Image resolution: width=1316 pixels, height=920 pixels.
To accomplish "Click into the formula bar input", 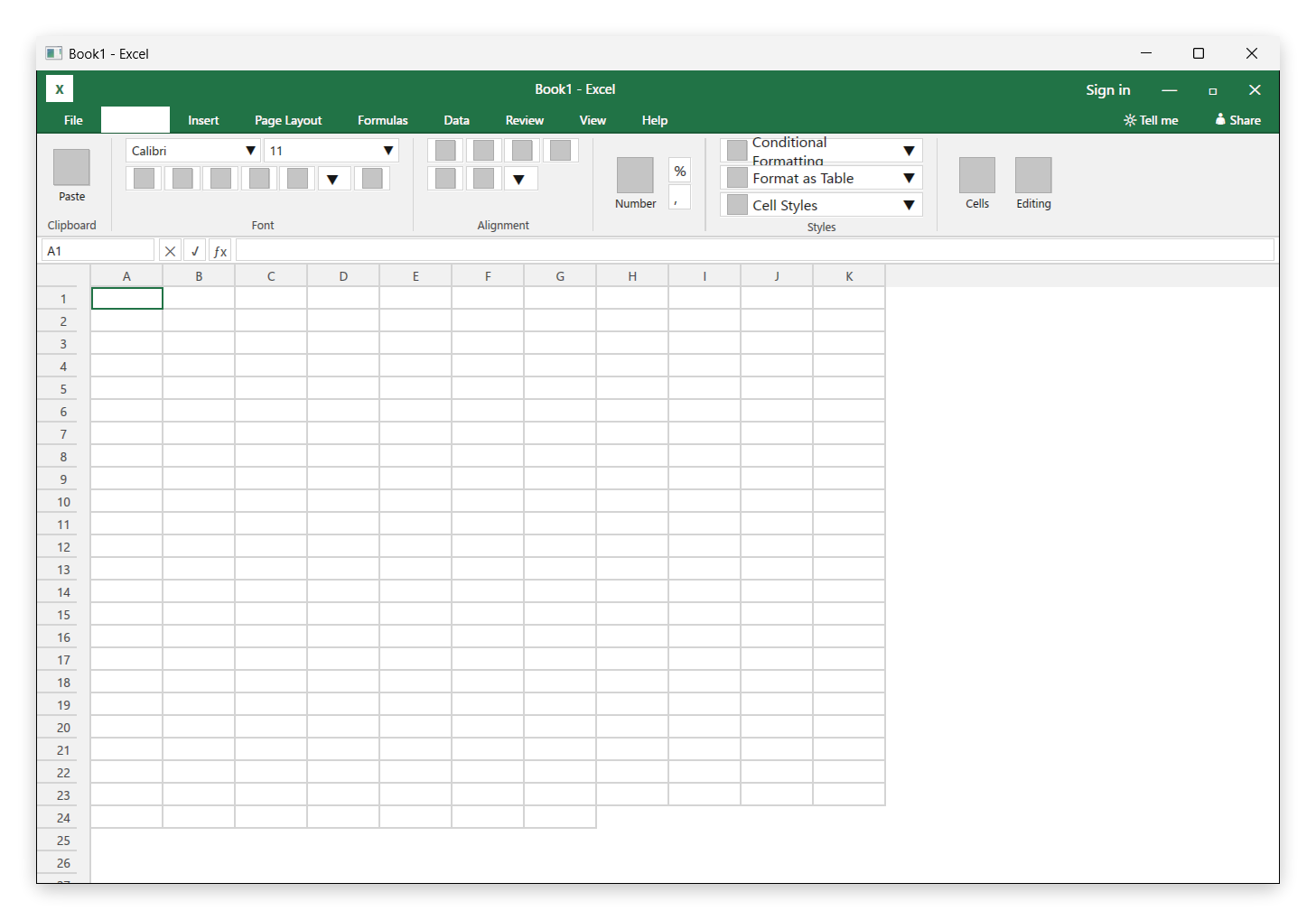I will point(755,250).
